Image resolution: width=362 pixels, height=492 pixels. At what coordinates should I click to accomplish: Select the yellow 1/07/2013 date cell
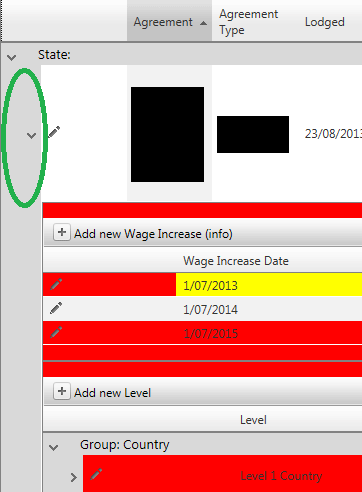[269, 285]
